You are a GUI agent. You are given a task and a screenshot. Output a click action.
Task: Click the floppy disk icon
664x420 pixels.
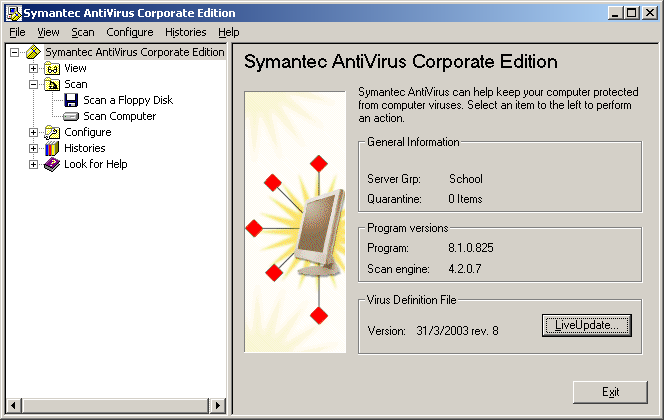pos(71,100)
